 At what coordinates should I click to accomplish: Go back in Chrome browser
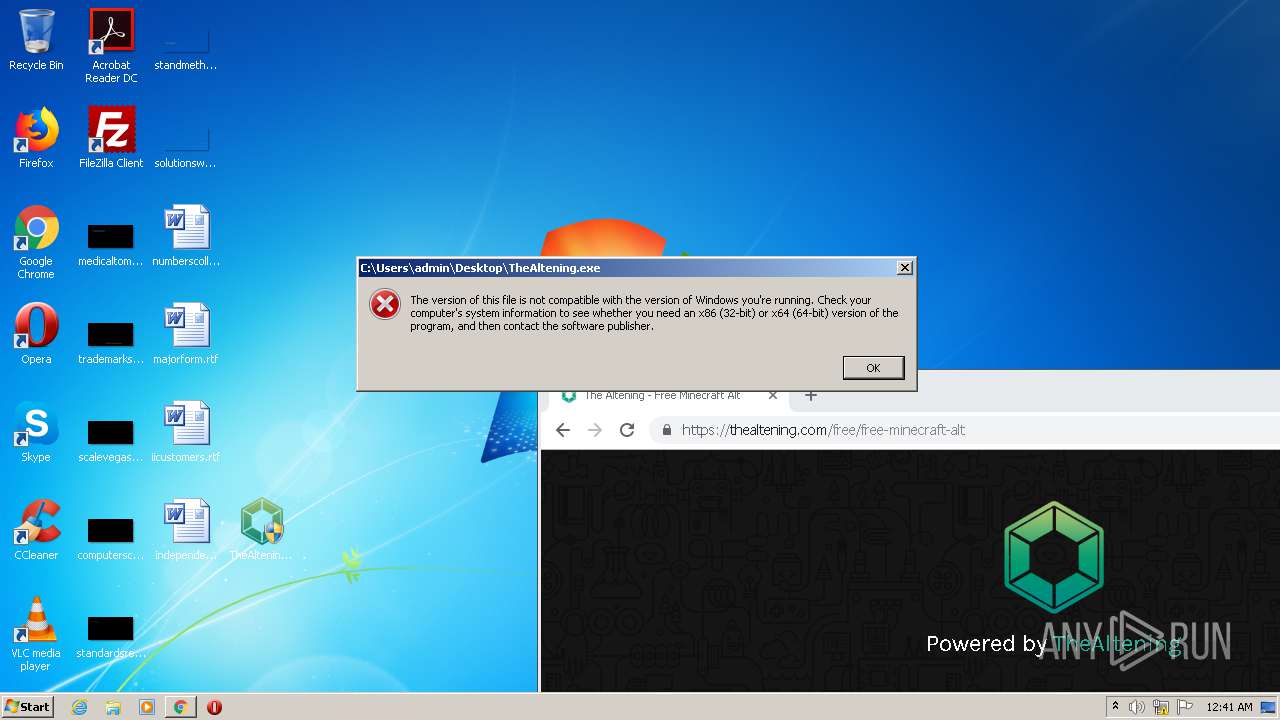pos(563,430)
